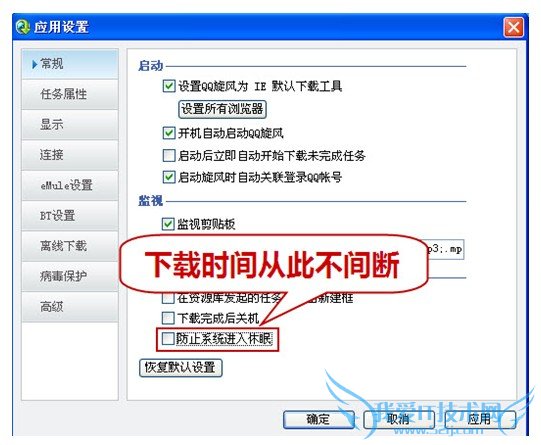Click the 设置所有浏览器 button
This screenshot has height=445, width=541.
pyautogui.click(x=222, y=109)
